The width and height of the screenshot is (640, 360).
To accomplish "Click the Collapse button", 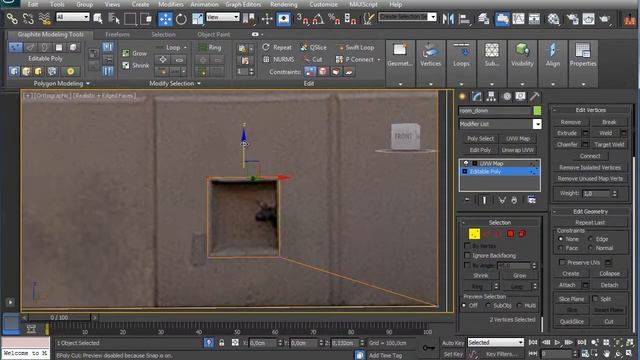I will [x=609, y=273].
